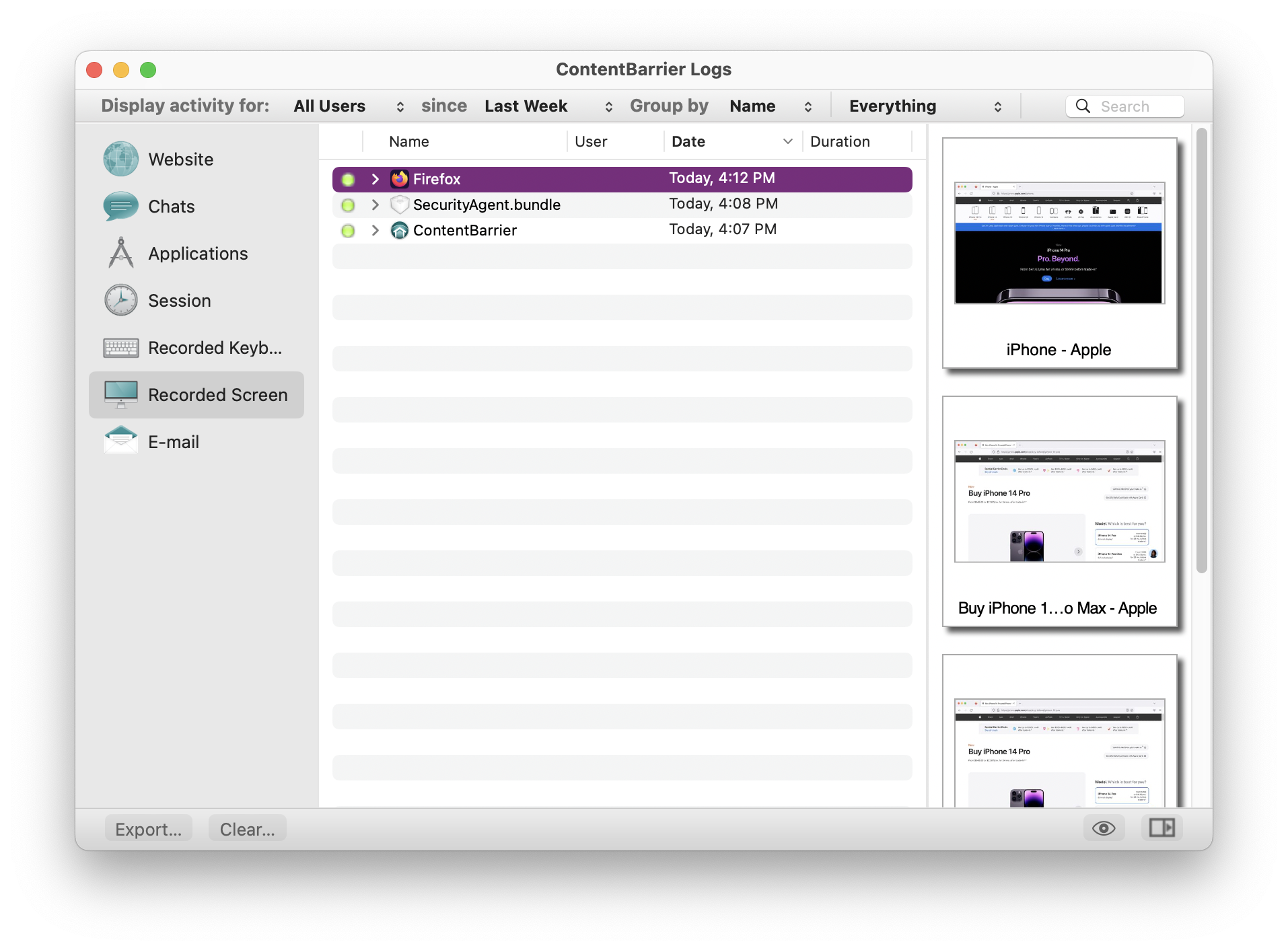Click the ContentBarrier app icon in list
The height and width of the screenshot is (950, 1288).
click(x=400, y=230)
